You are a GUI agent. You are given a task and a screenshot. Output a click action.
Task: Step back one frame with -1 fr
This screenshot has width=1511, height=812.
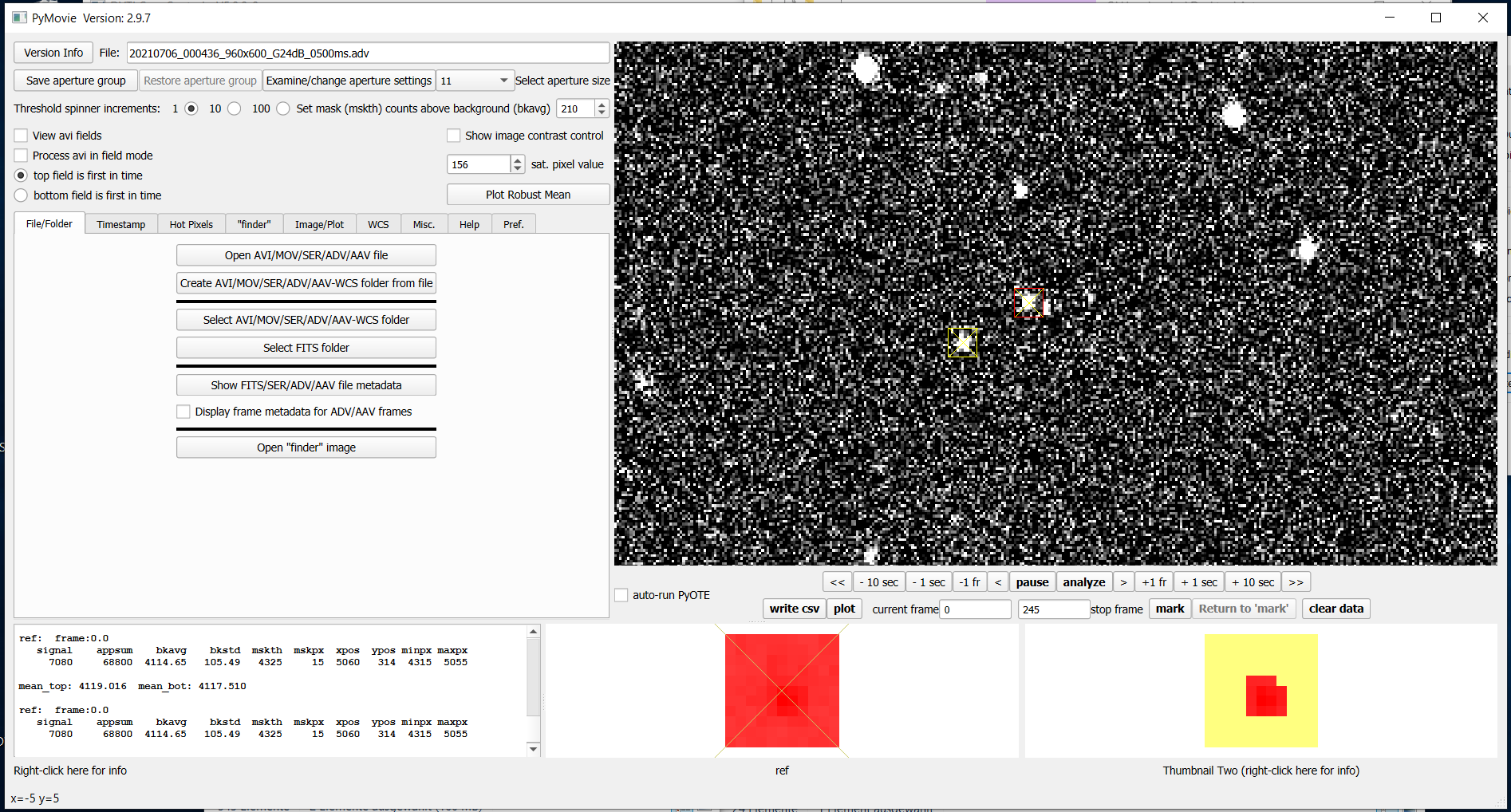click(969, 582)
